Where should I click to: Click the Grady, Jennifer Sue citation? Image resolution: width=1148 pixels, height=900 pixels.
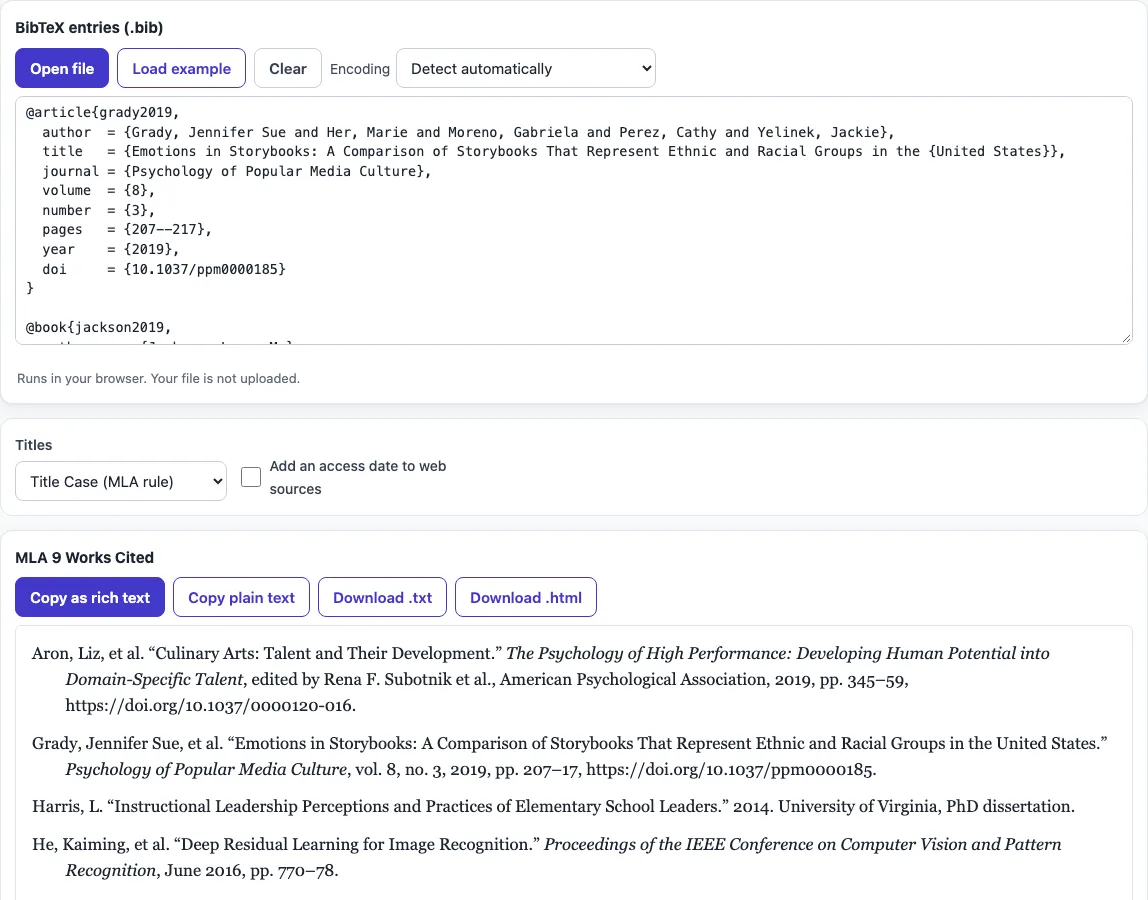(570, 756)
